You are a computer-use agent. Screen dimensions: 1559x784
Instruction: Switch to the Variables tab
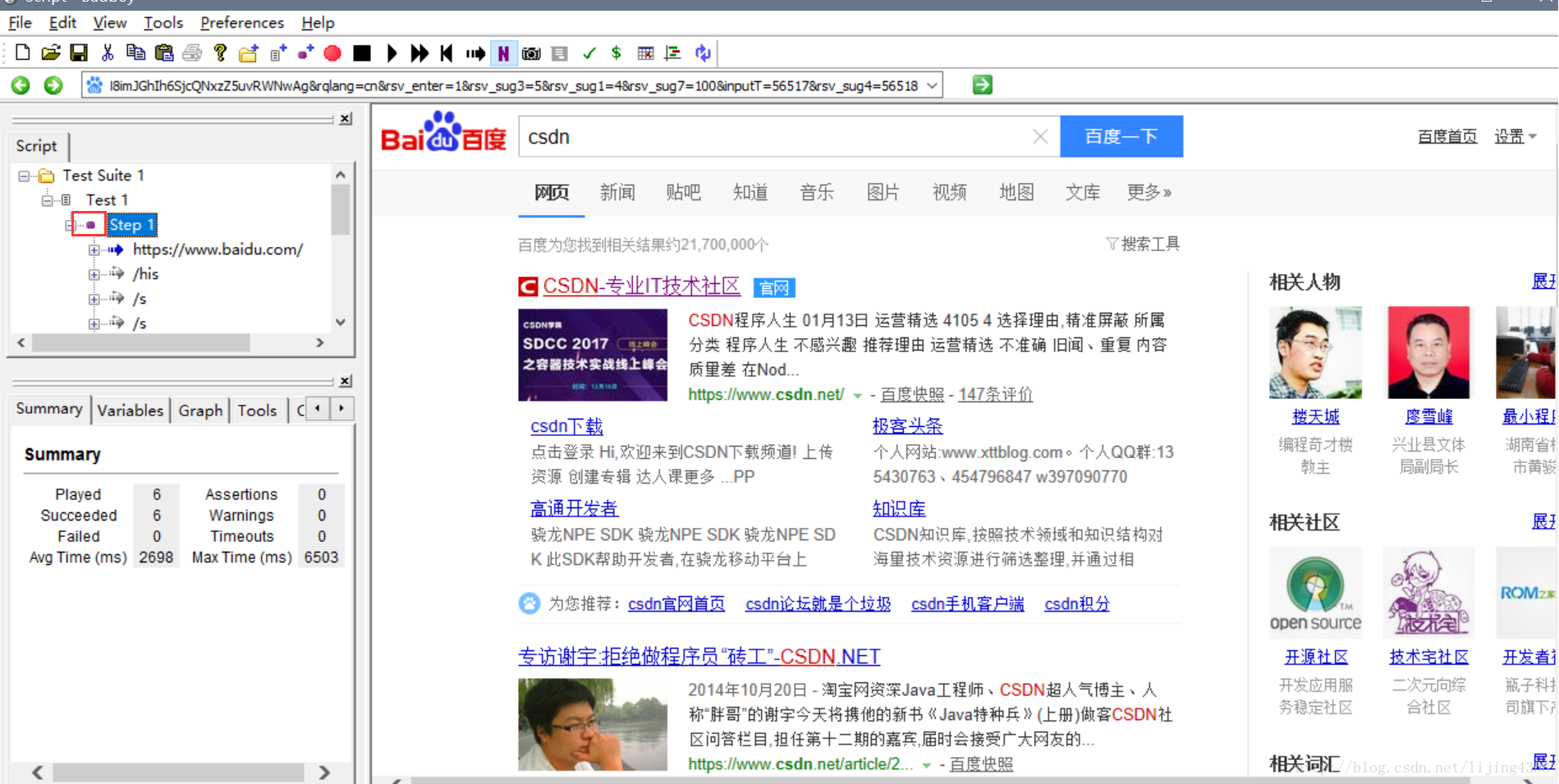pos(130,410)
